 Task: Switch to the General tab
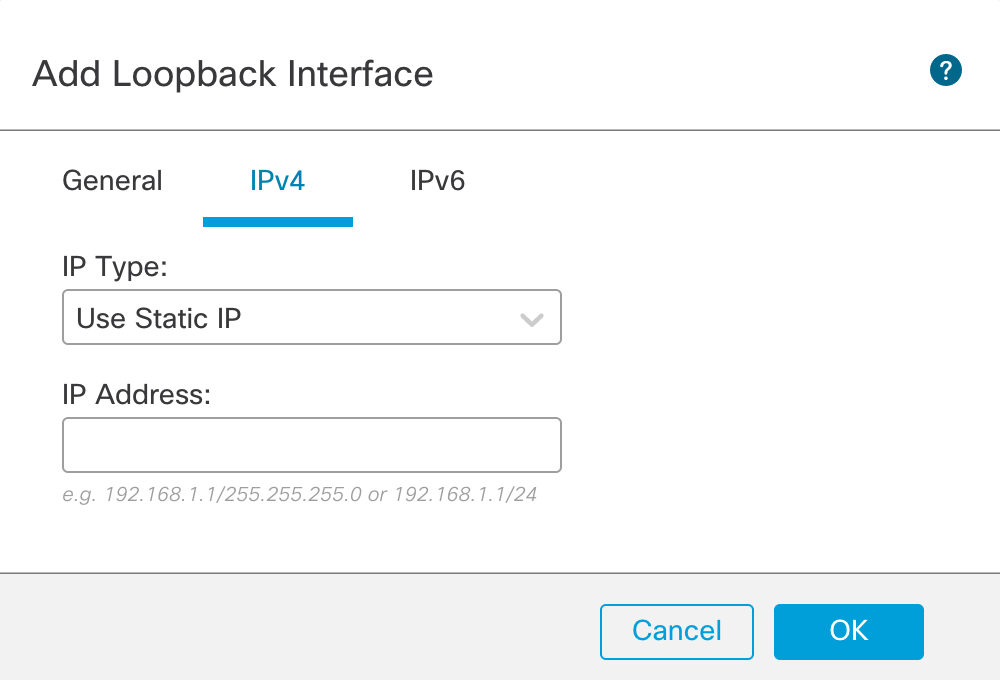point(112,181)
